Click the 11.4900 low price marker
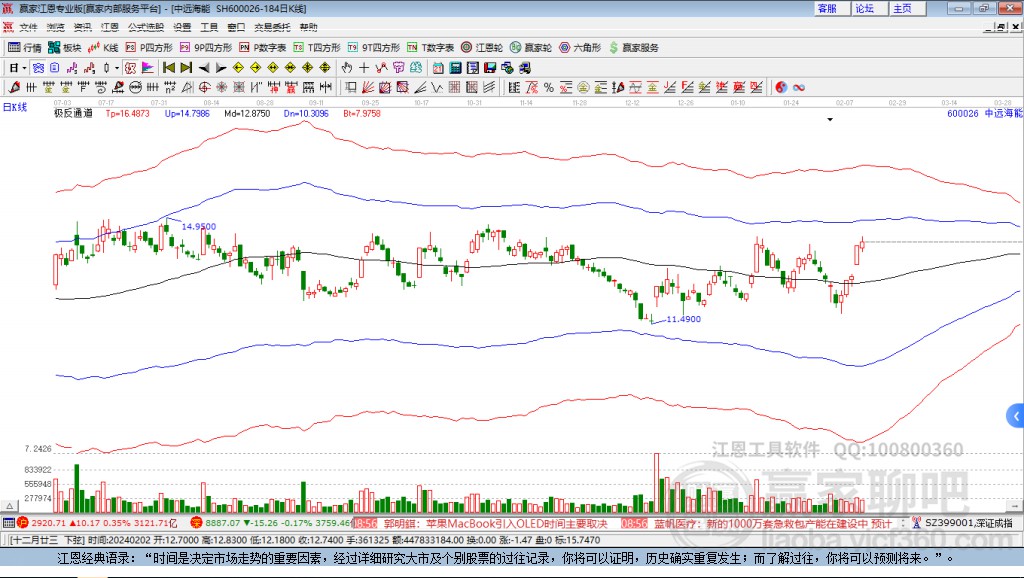Screen dimensions: 1024x578 click(683, 319)
